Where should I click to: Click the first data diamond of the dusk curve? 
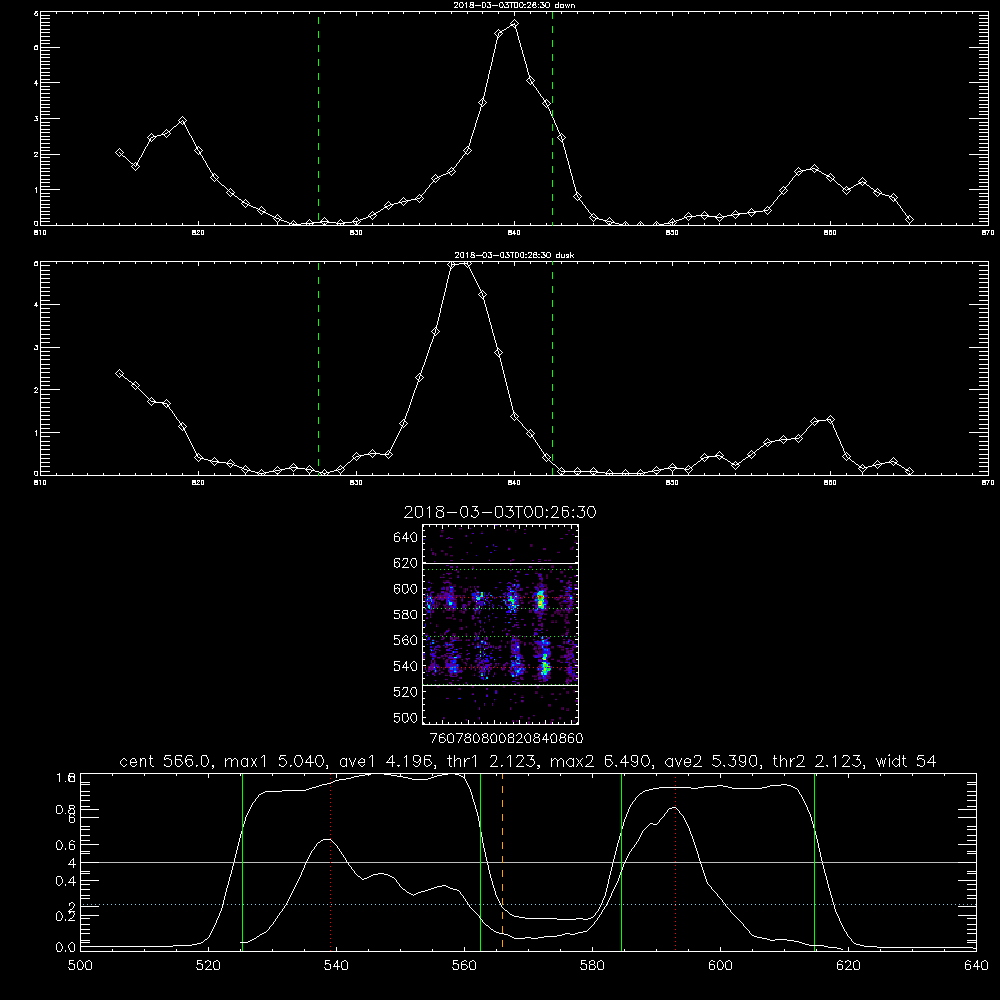pos(119,373)
